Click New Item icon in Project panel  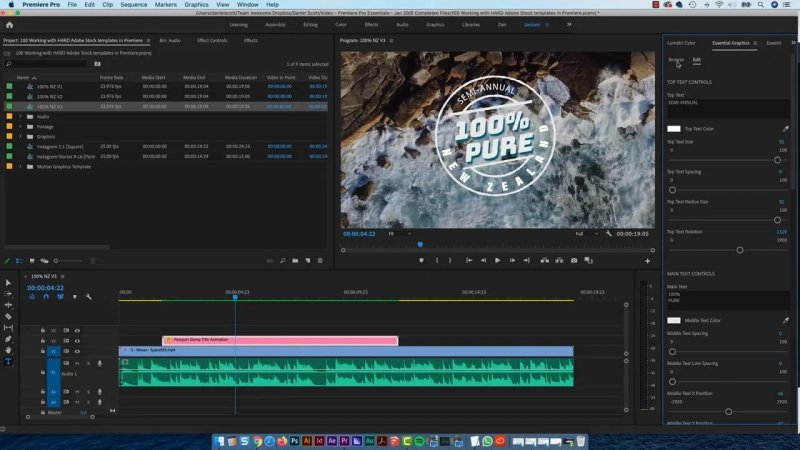point(308,261)
